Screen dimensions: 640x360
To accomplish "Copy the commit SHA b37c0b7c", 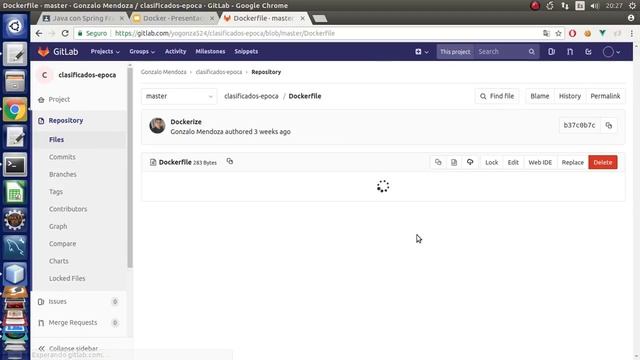I will point(609,125).
